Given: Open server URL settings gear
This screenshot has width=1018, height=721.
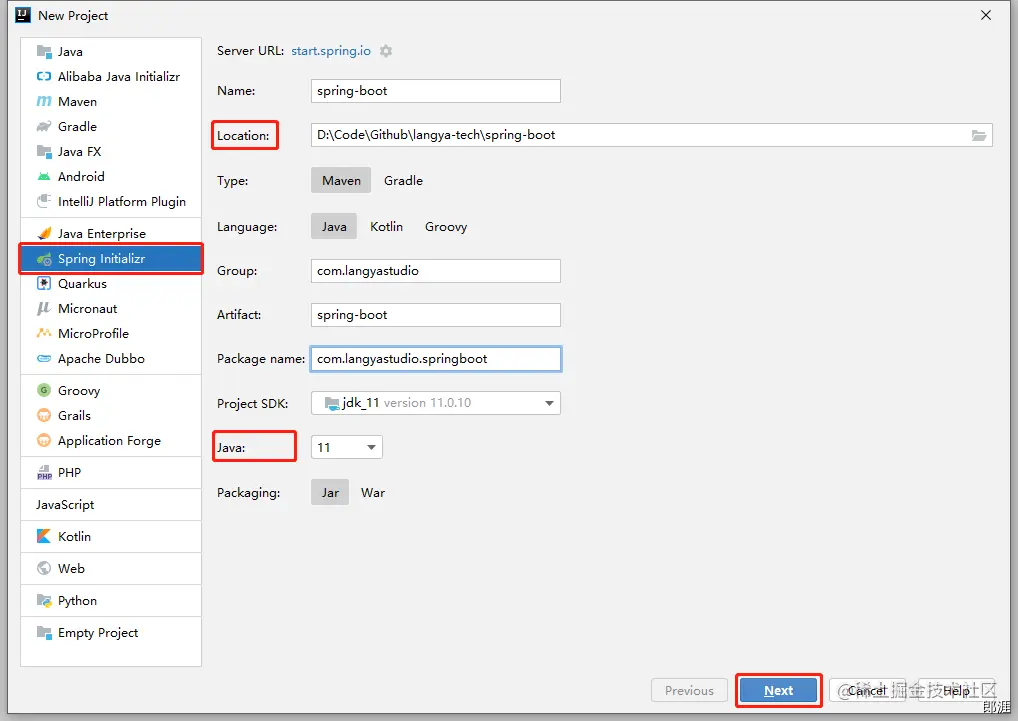Looking at the screenshot, I should click(386, 51).
